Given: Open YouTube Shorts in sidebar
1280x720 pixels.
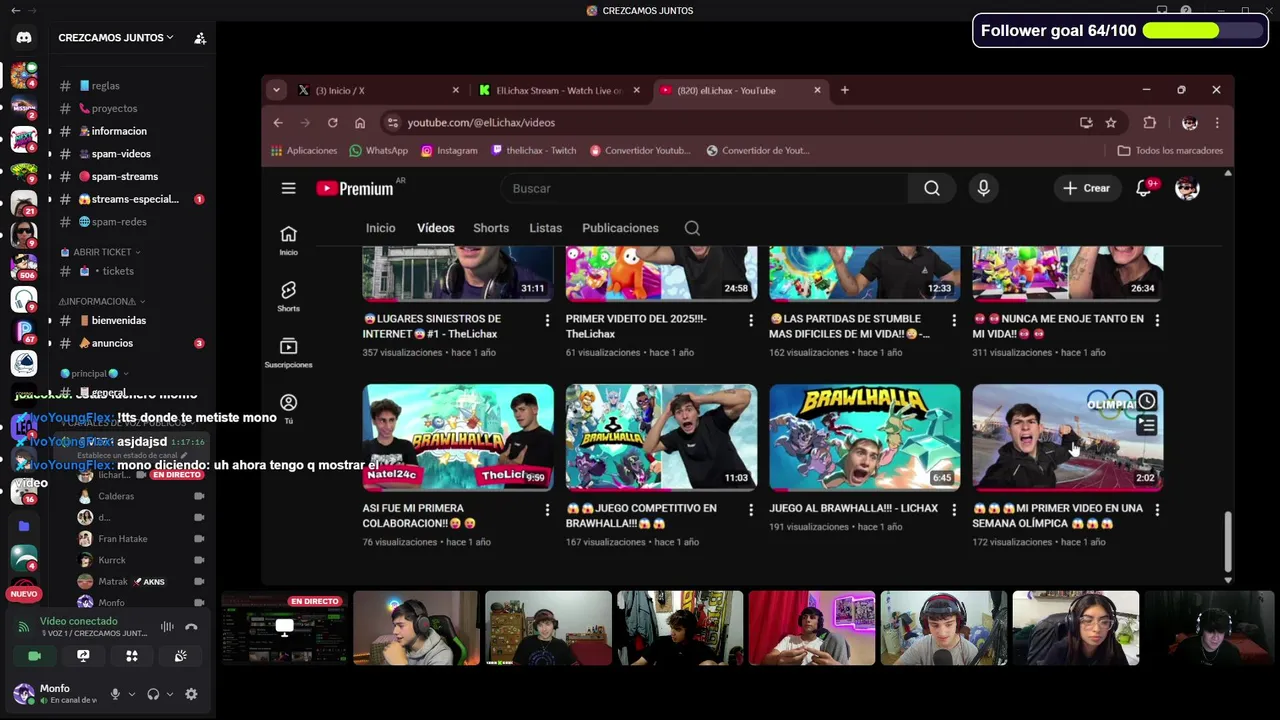Looking at the screenshot, I should (x=288, y=296).
